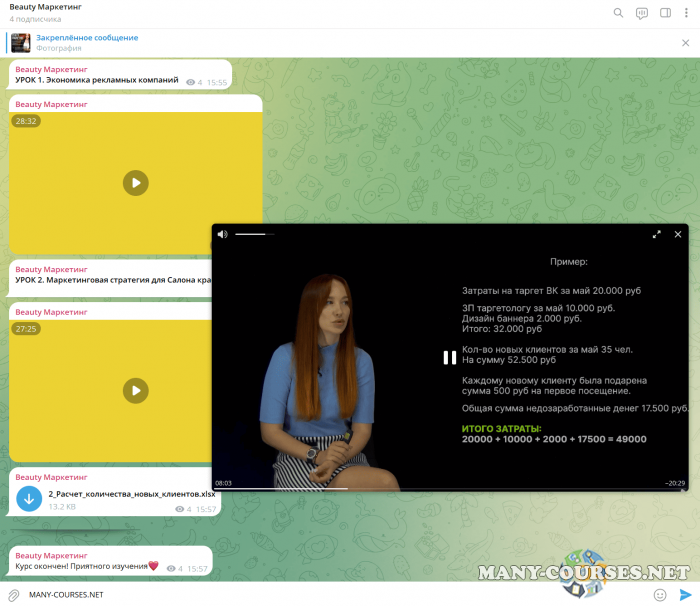
Task: Close the floating video player
Action: click(678, 234)
